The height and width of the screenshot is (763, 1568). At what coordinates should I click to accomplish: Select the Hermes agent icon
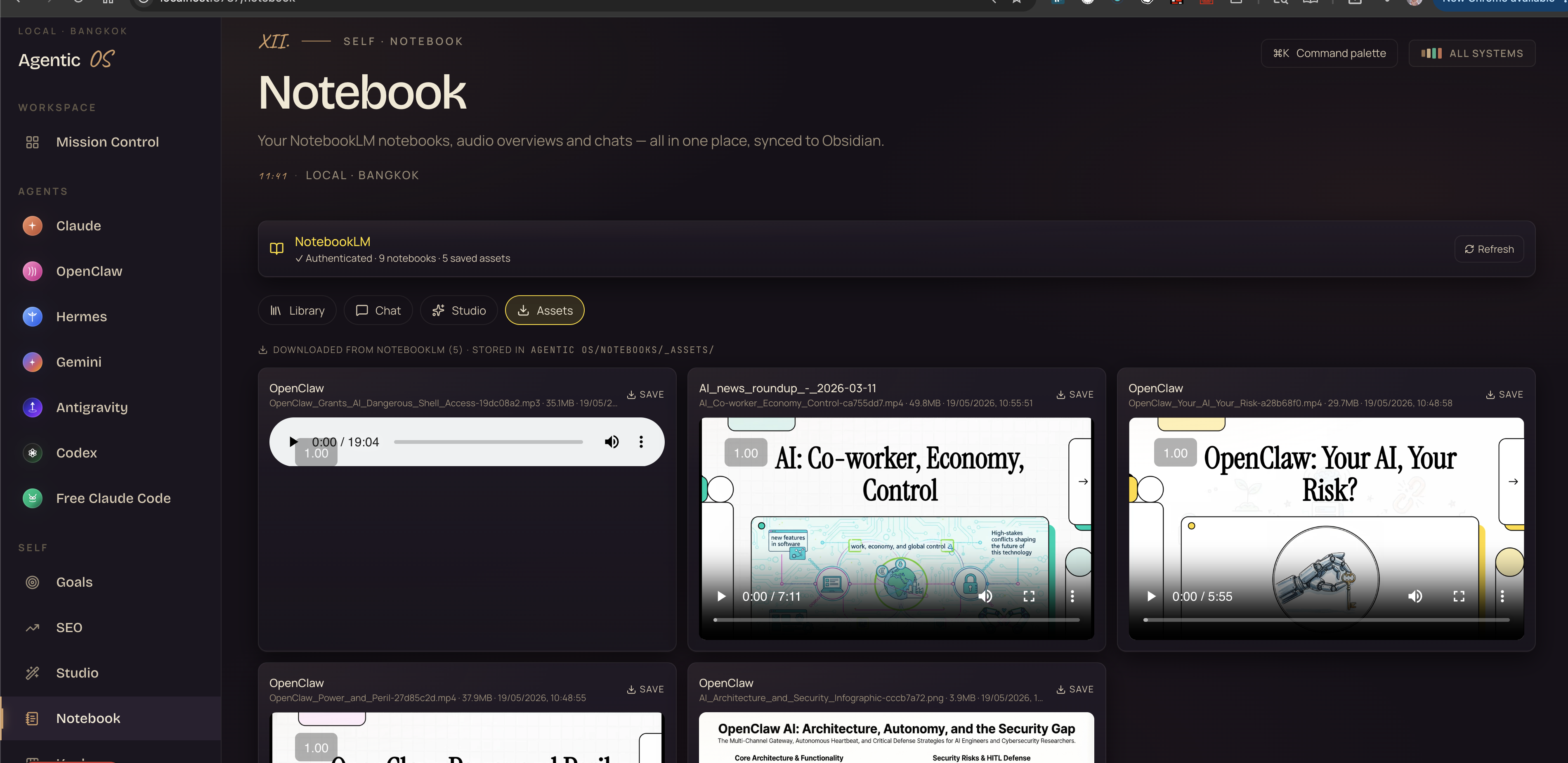tap(32, 317)
